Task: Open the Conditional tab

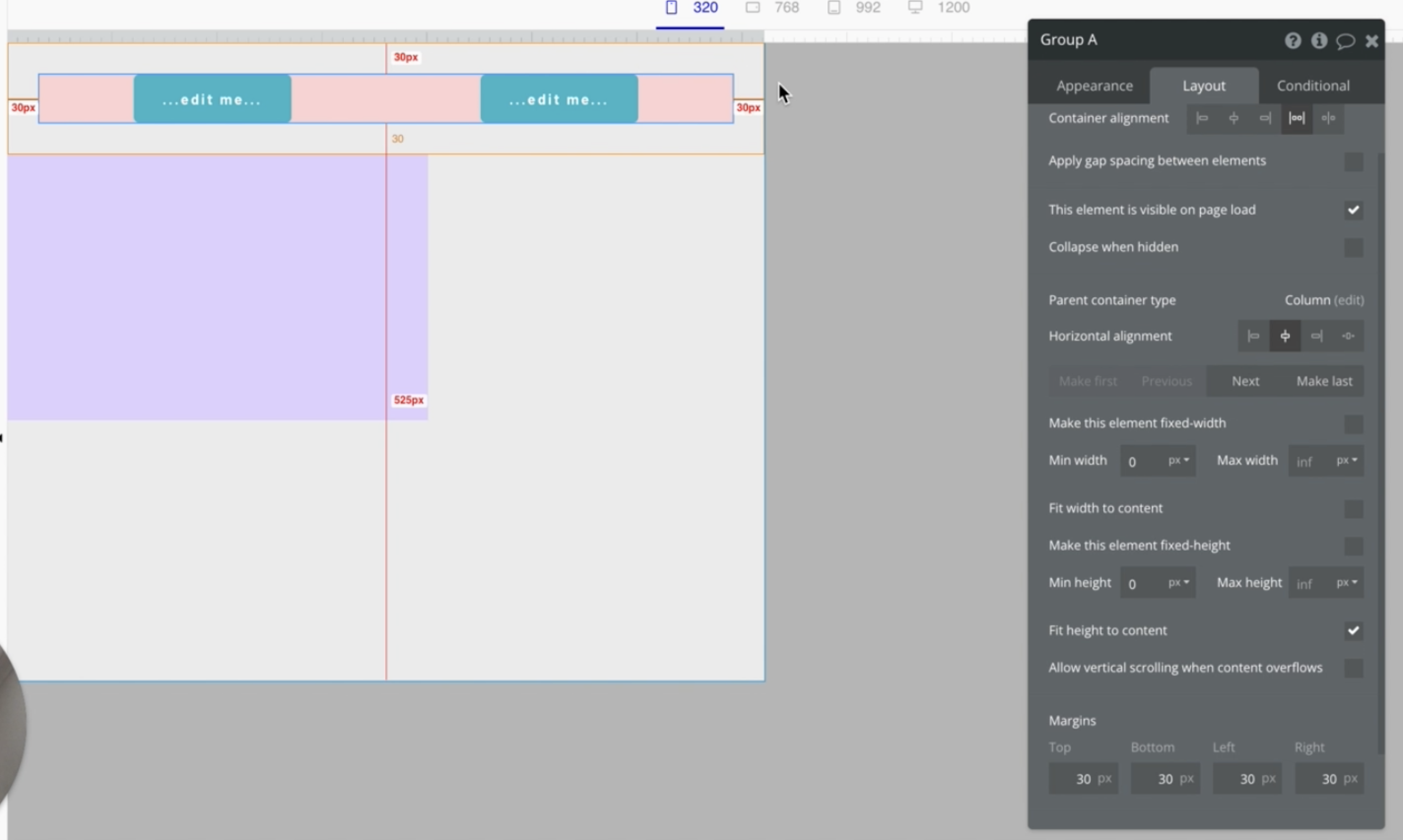Action: tap(1313, 86)
